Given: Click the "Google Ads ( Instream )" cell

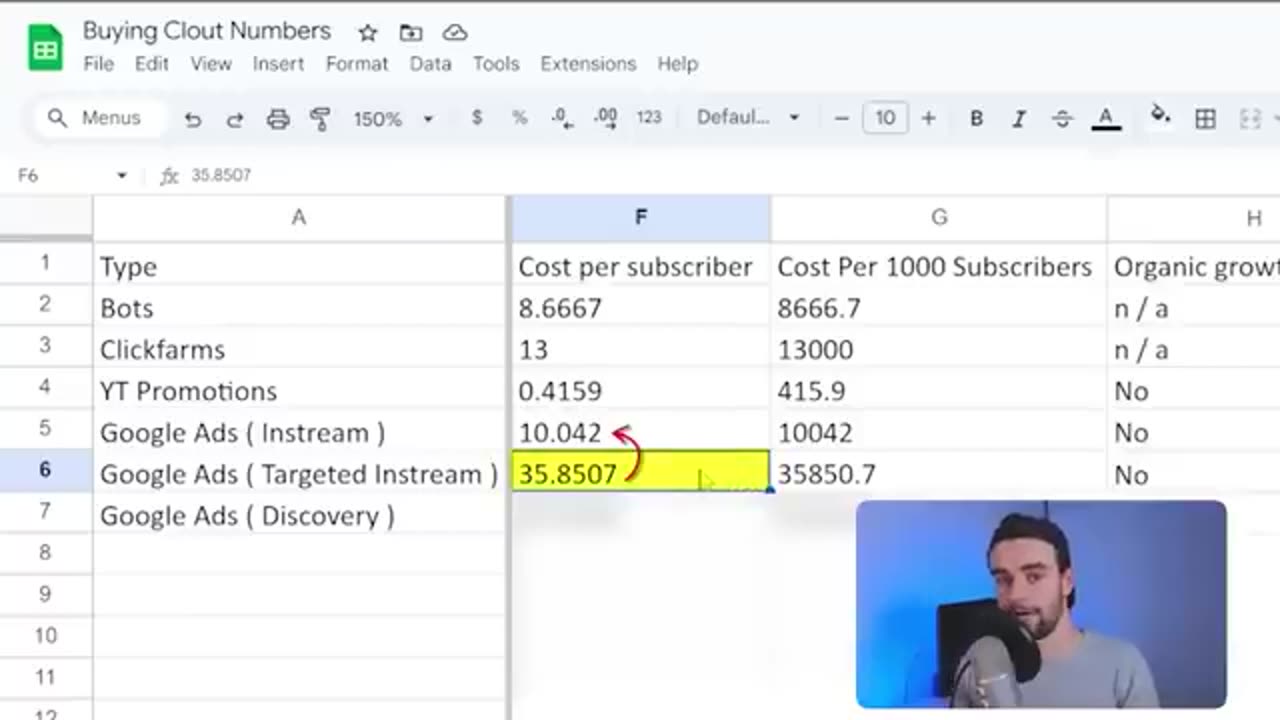Looking at the screenshot, I should tap(299, 433).
